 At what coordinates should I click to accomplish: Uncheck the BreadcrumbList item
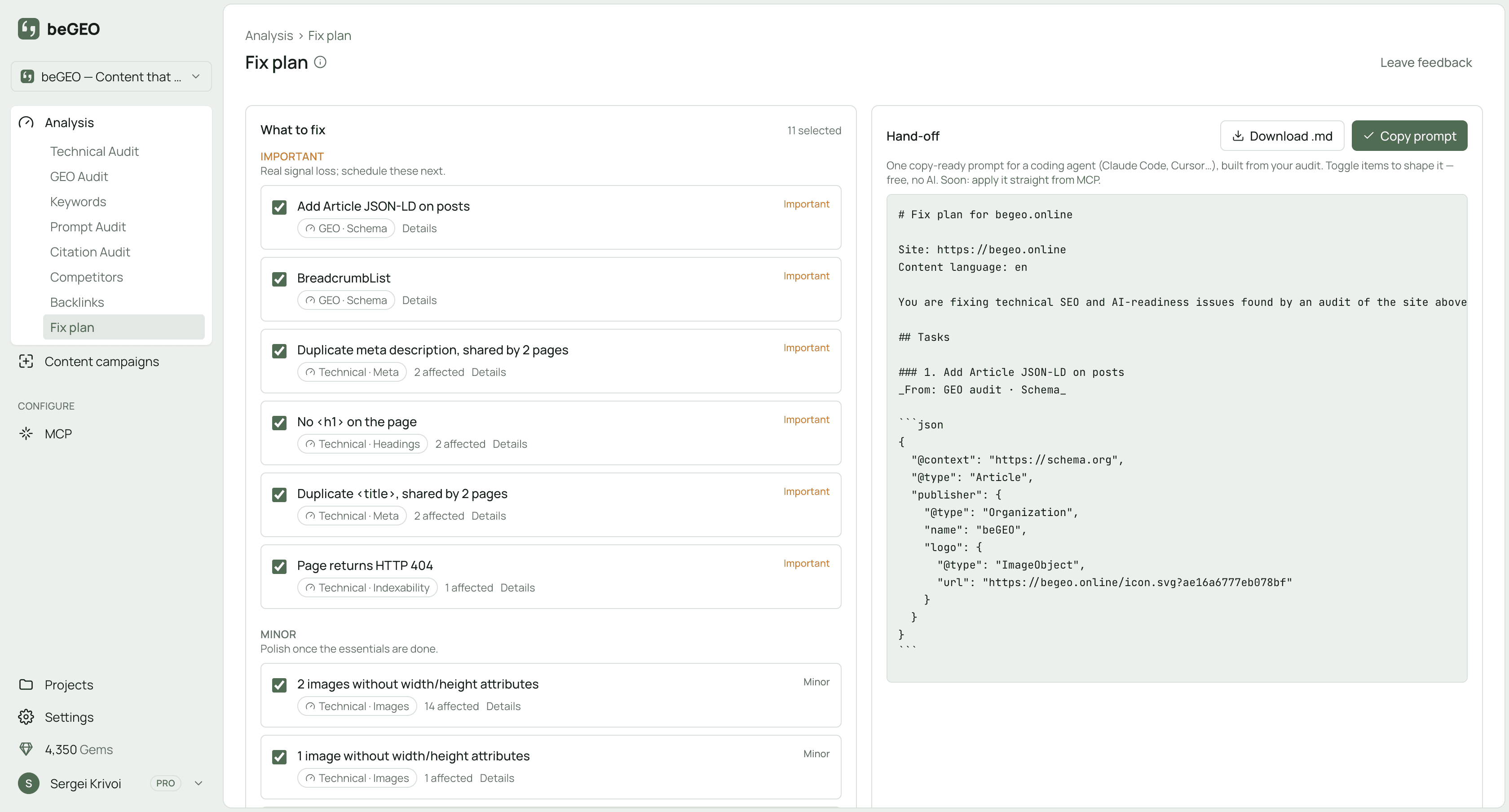tap(279, 279)
